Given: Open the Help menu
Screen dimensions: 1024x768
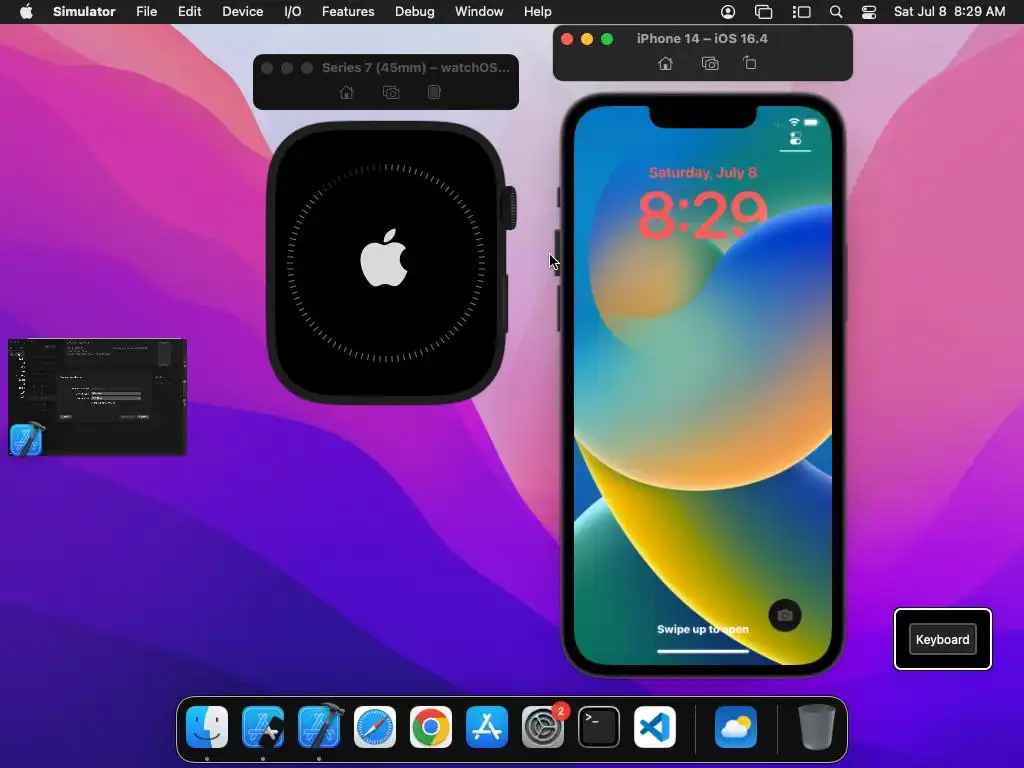Looking at the screenshot, I should [x=537, y=11].
